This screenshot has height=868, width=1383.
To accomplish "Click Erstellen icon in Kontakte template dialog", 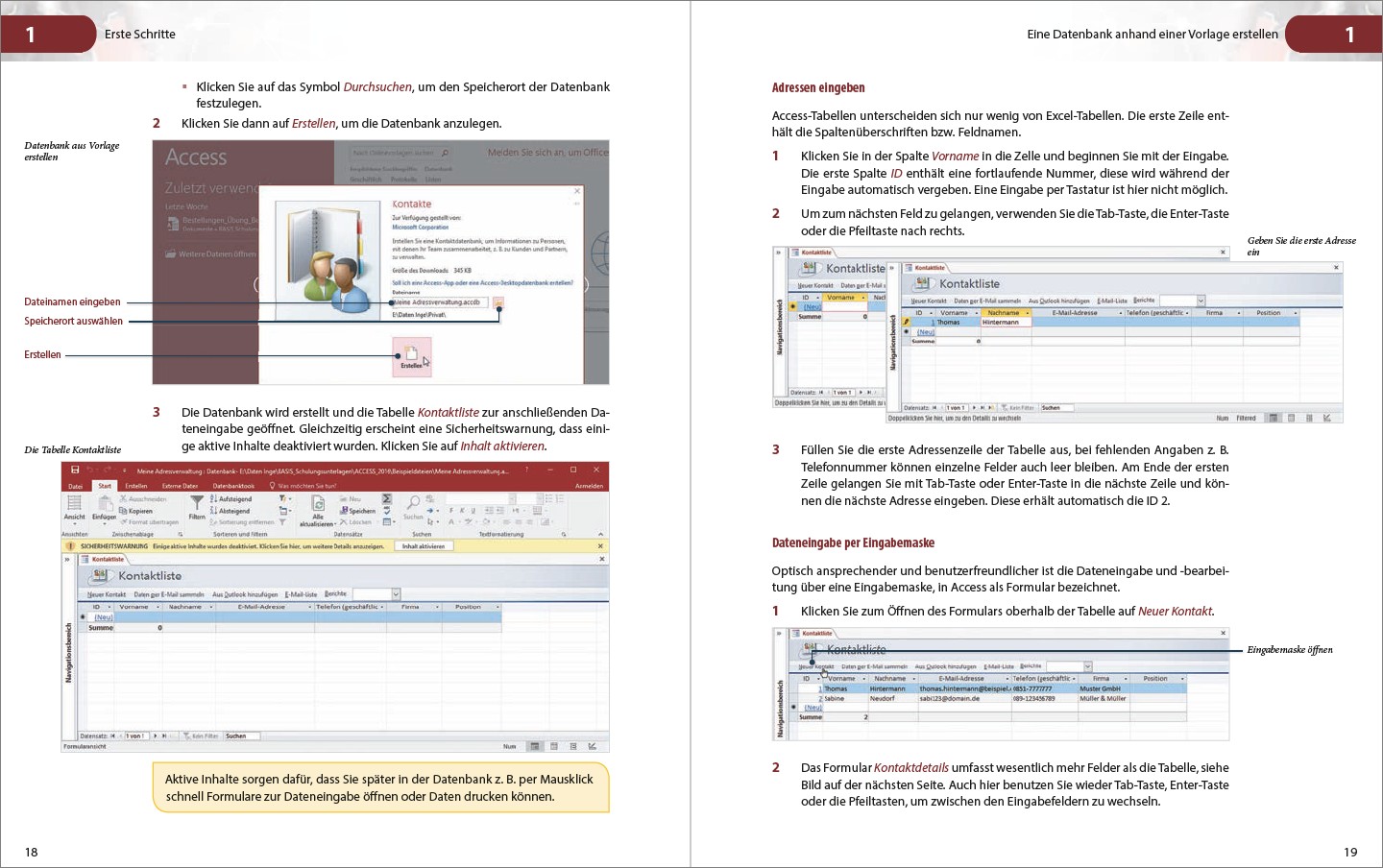I will (411, 356).
